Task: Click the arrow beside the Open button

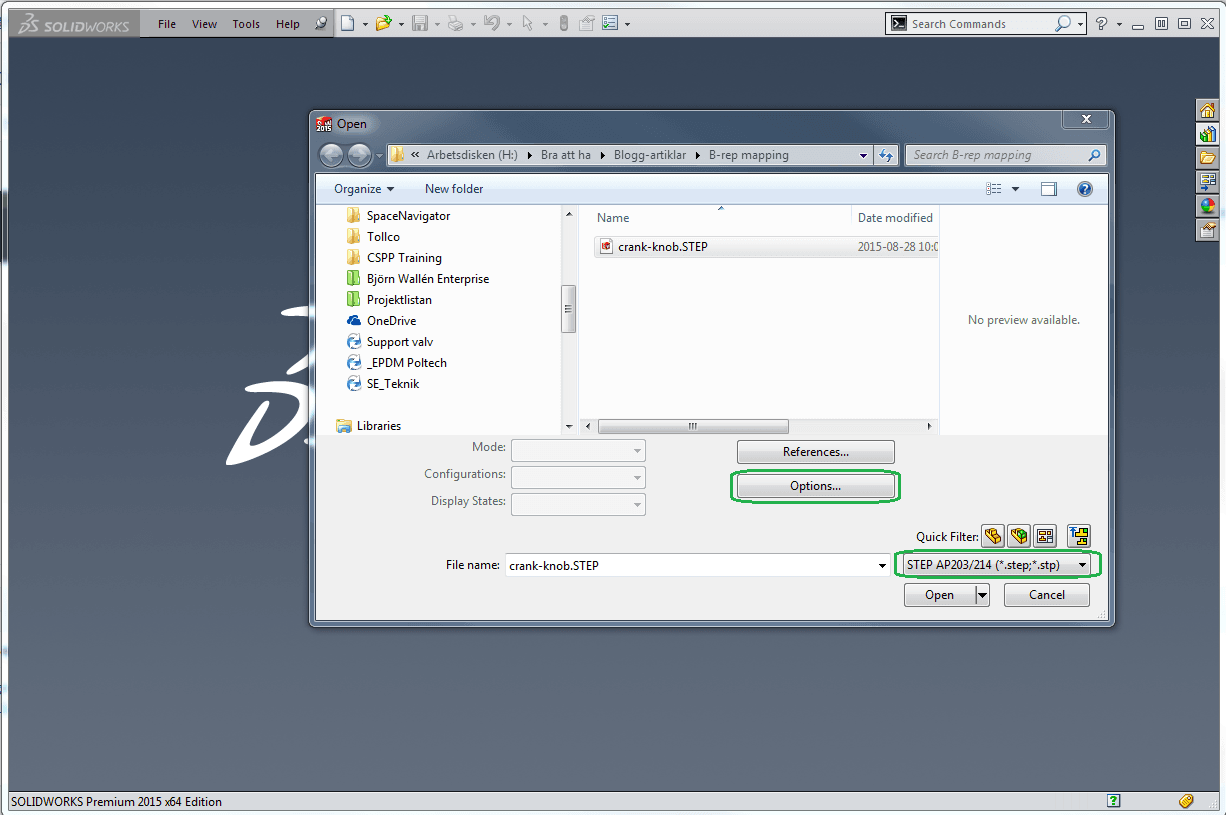Action: [982, 595]
